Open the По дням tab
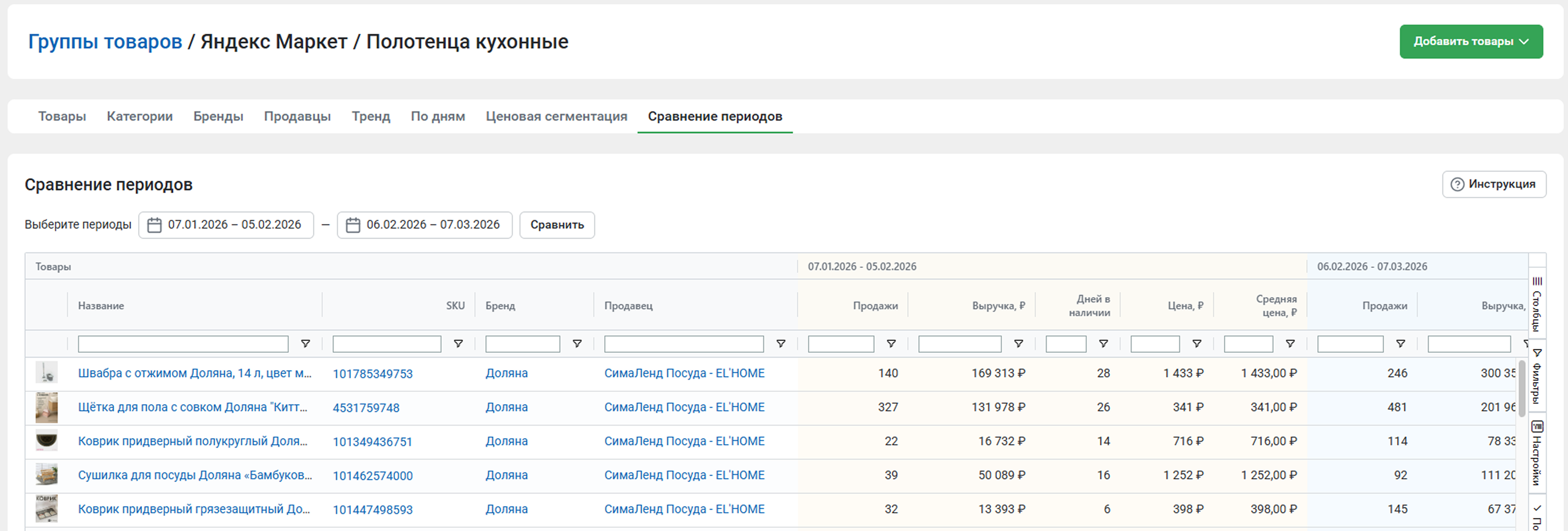 tap(438, 116)
